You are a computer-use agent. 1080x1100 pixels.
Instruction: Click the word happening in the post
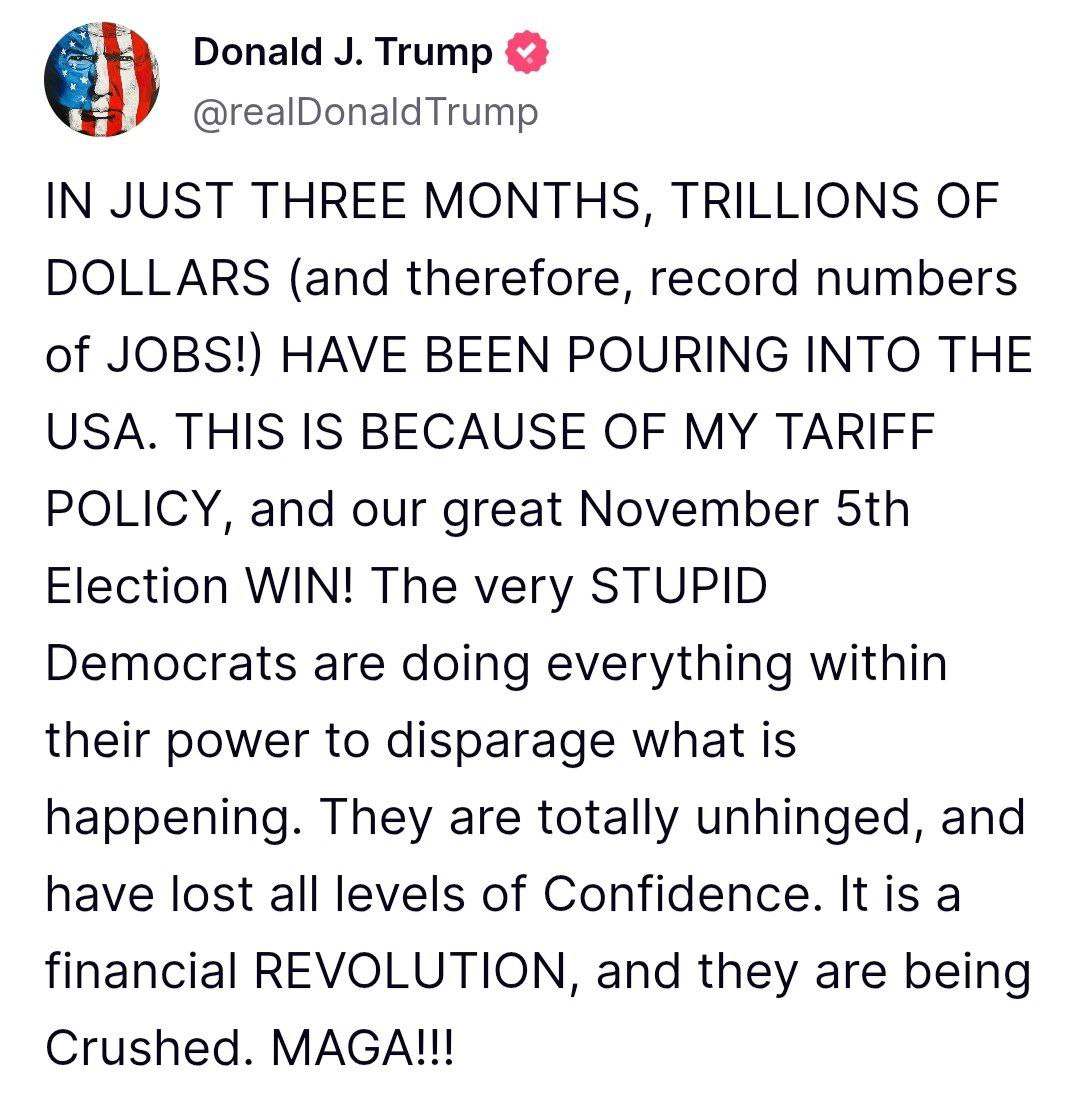click(x=168, y=817)
